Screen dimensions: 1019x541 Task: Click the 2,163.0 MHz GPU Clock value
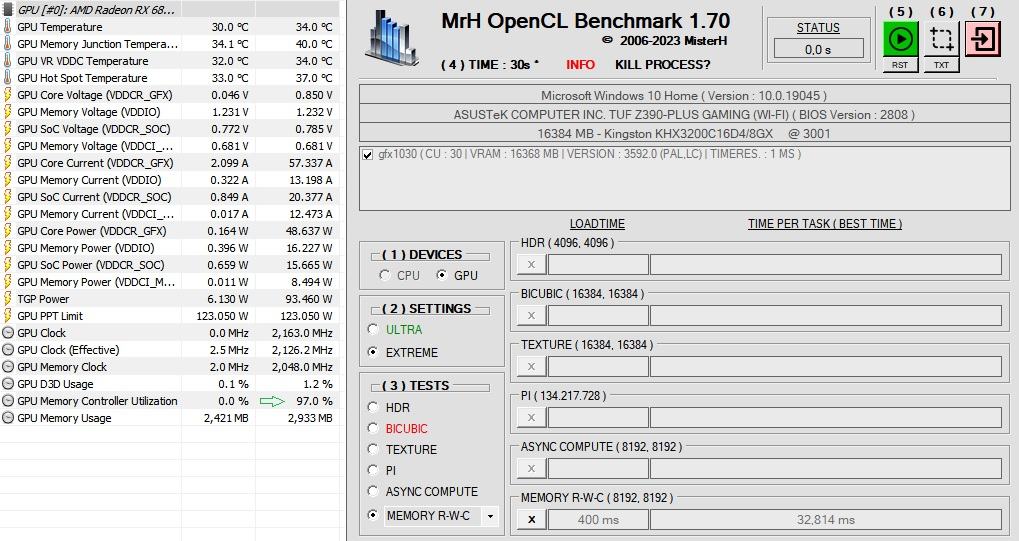[x=302, y=333]
